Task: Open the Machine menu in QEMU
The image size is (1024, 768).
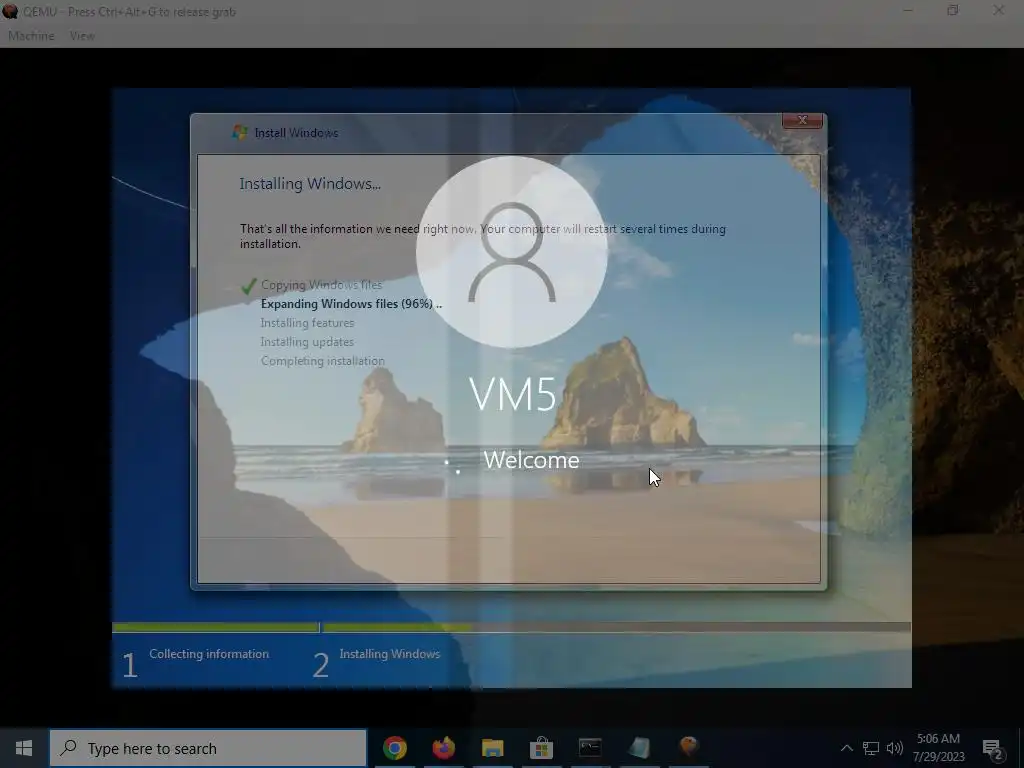Action: tap(31, 36)
